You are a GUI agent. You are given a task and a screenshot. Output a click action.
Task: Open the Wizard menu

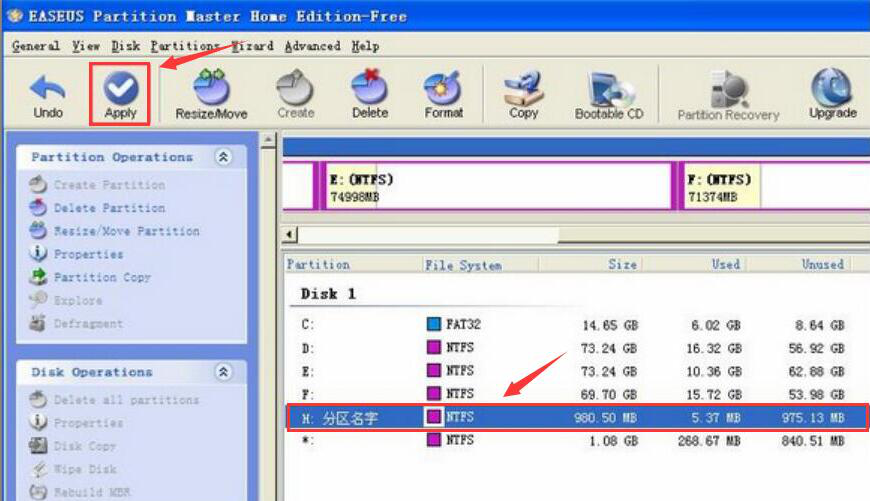pos(252,46)
